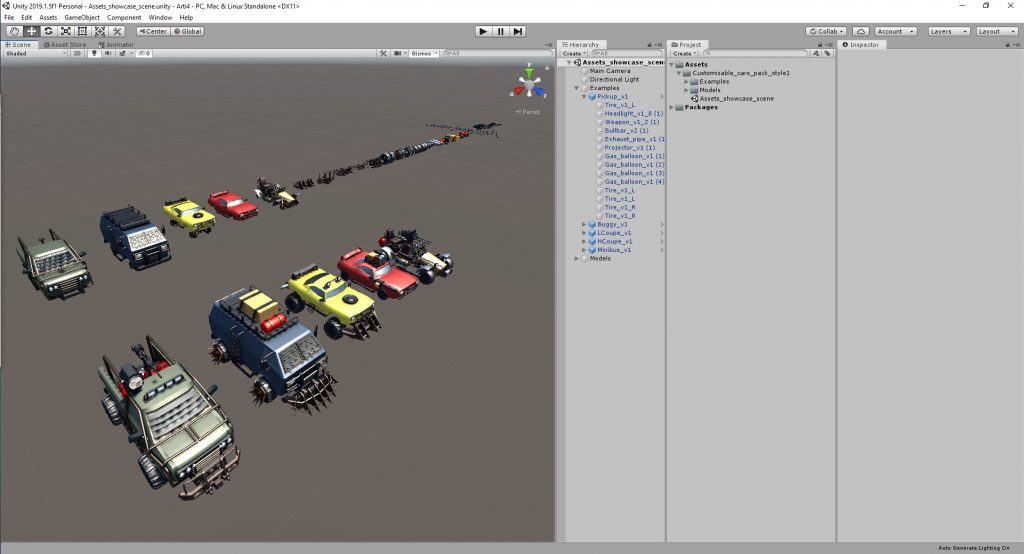Switch to the Asset Store tab
This screenshot has width=1024, height=554.
[x=65, y=44]
